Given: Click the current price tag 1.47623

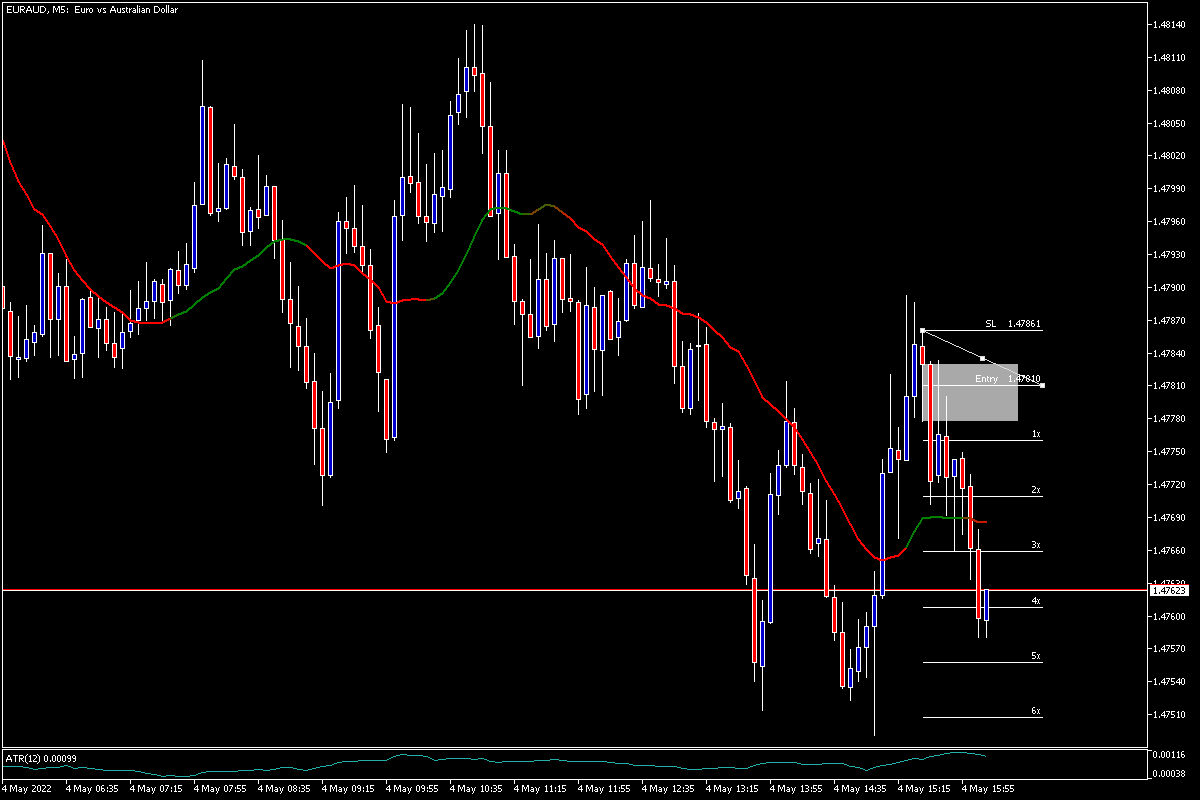Looking at the screenshot, I should click(x=1169, y=591).
